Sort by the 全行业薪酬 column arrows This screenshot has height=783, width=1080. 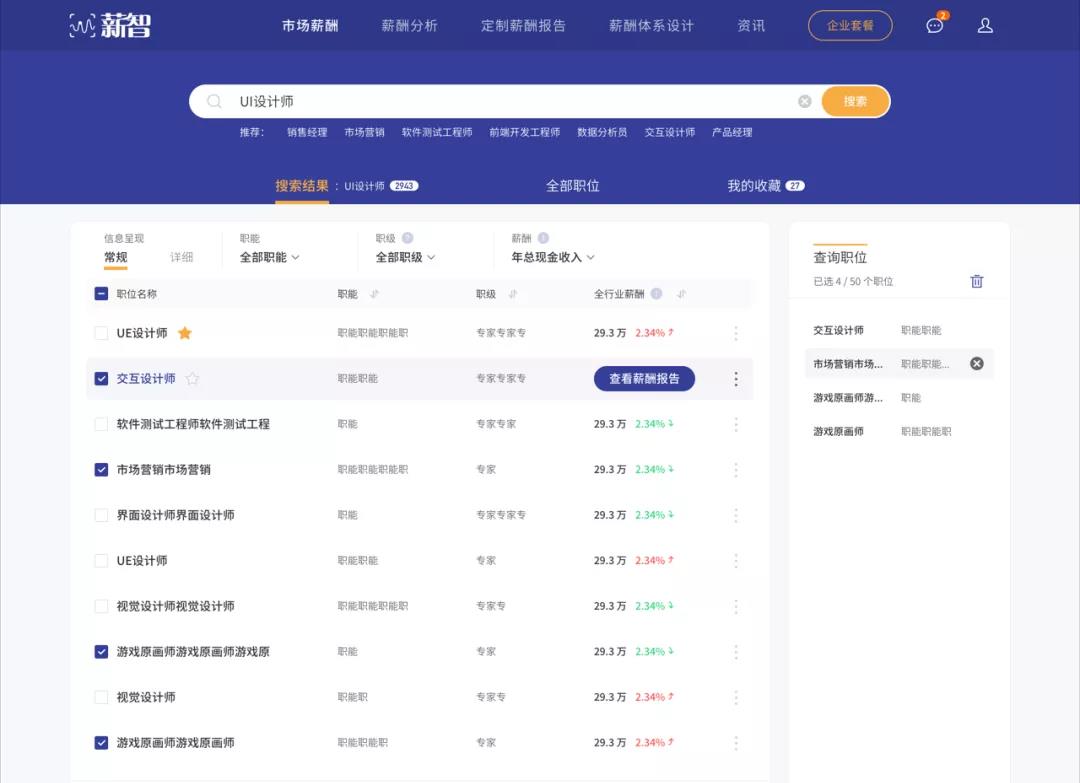point(681,294)
